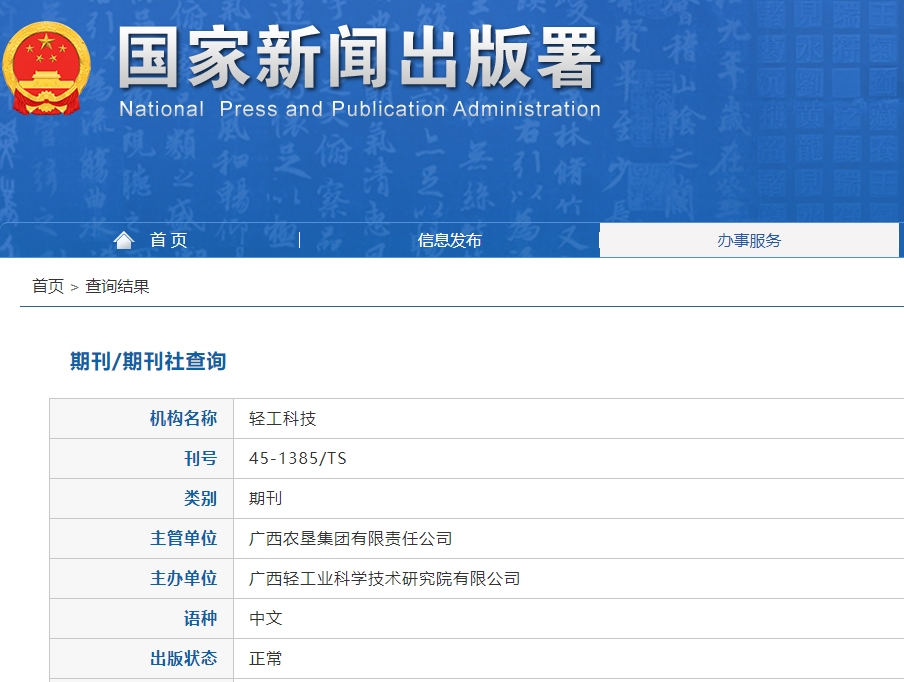Go to 首页 via the breadcrumb
Screen dimensions: 904x682
47,286
